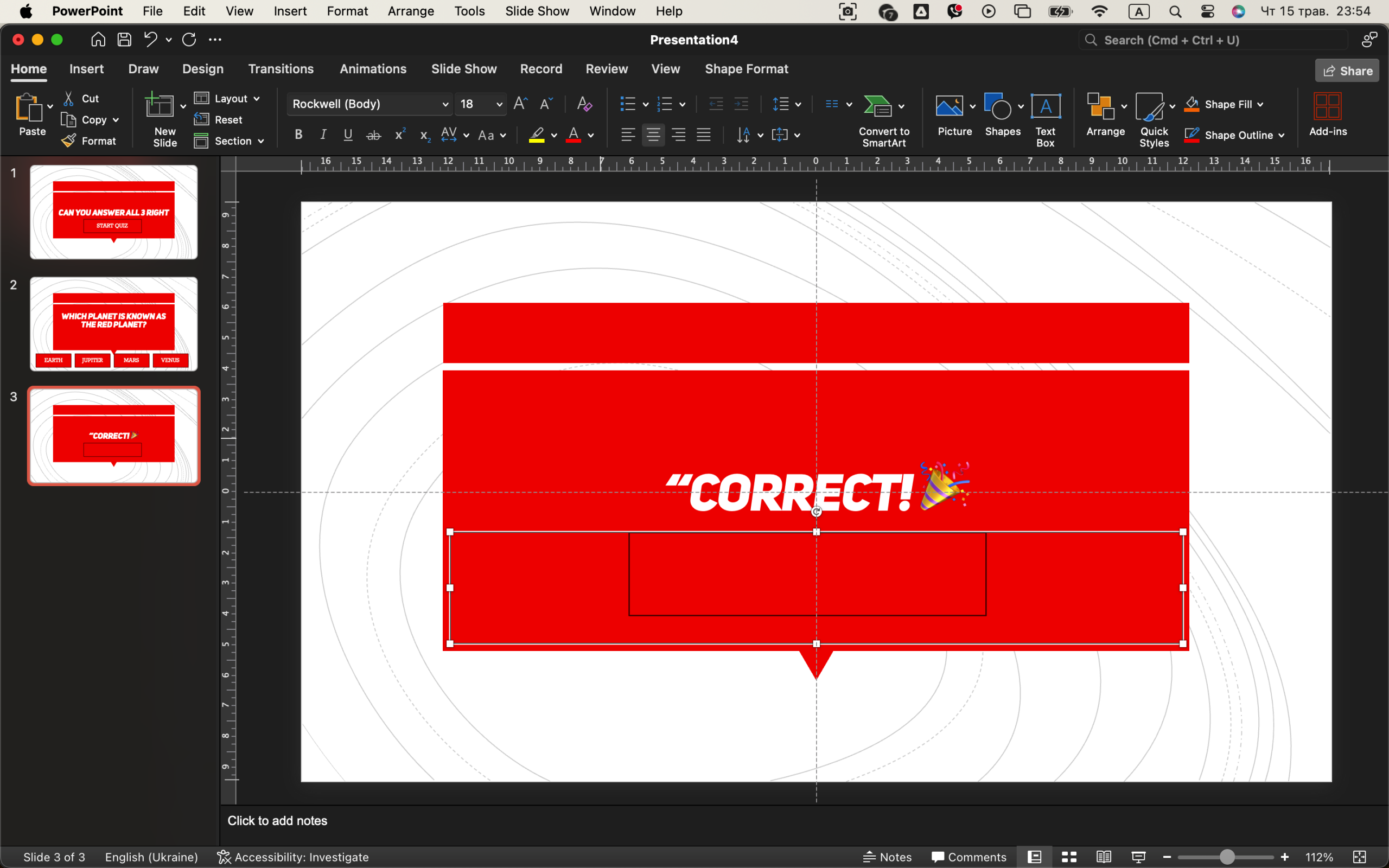Screen dimensions: 1389x868
Task: Toggle the Notes pane
Action: (887, 857)
